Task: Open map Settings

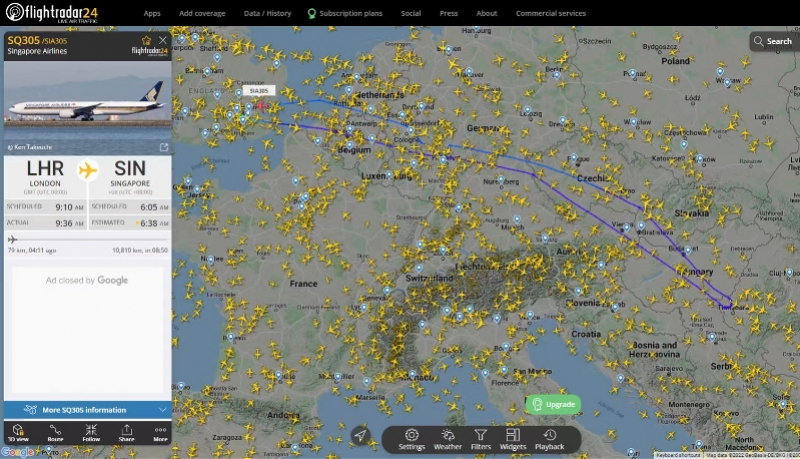Action: [412, 439]
